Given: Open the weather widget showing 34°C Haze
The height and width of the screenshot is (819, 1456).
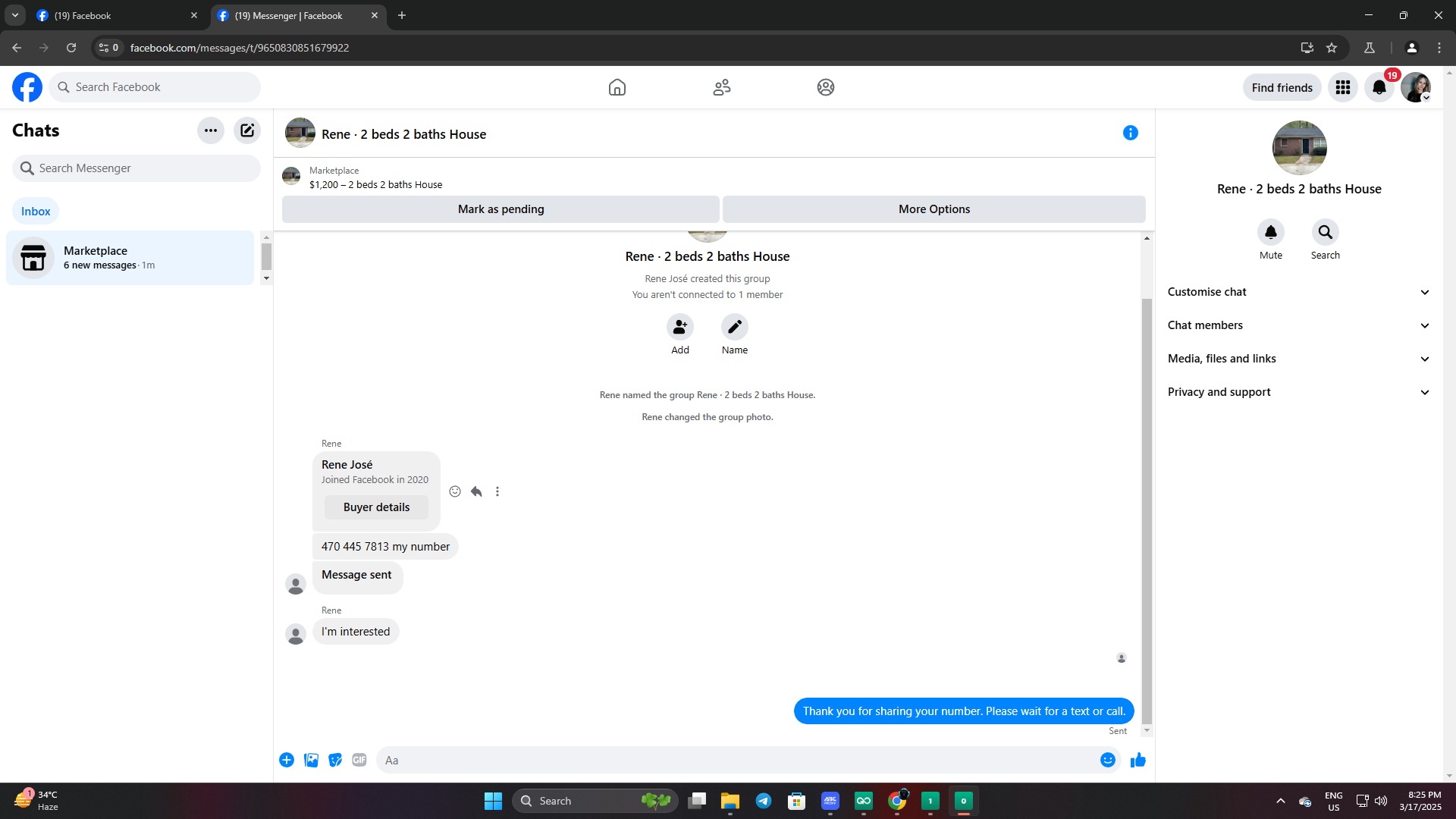Looking at the screenshot, I should (36, 801).
